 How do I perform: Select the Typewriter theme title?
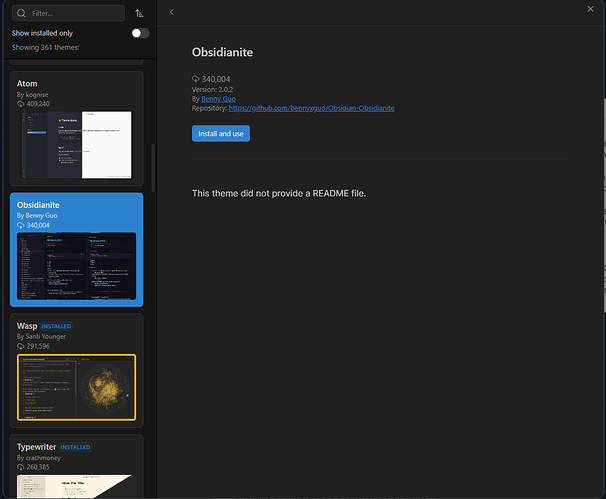tap(36, 447)
